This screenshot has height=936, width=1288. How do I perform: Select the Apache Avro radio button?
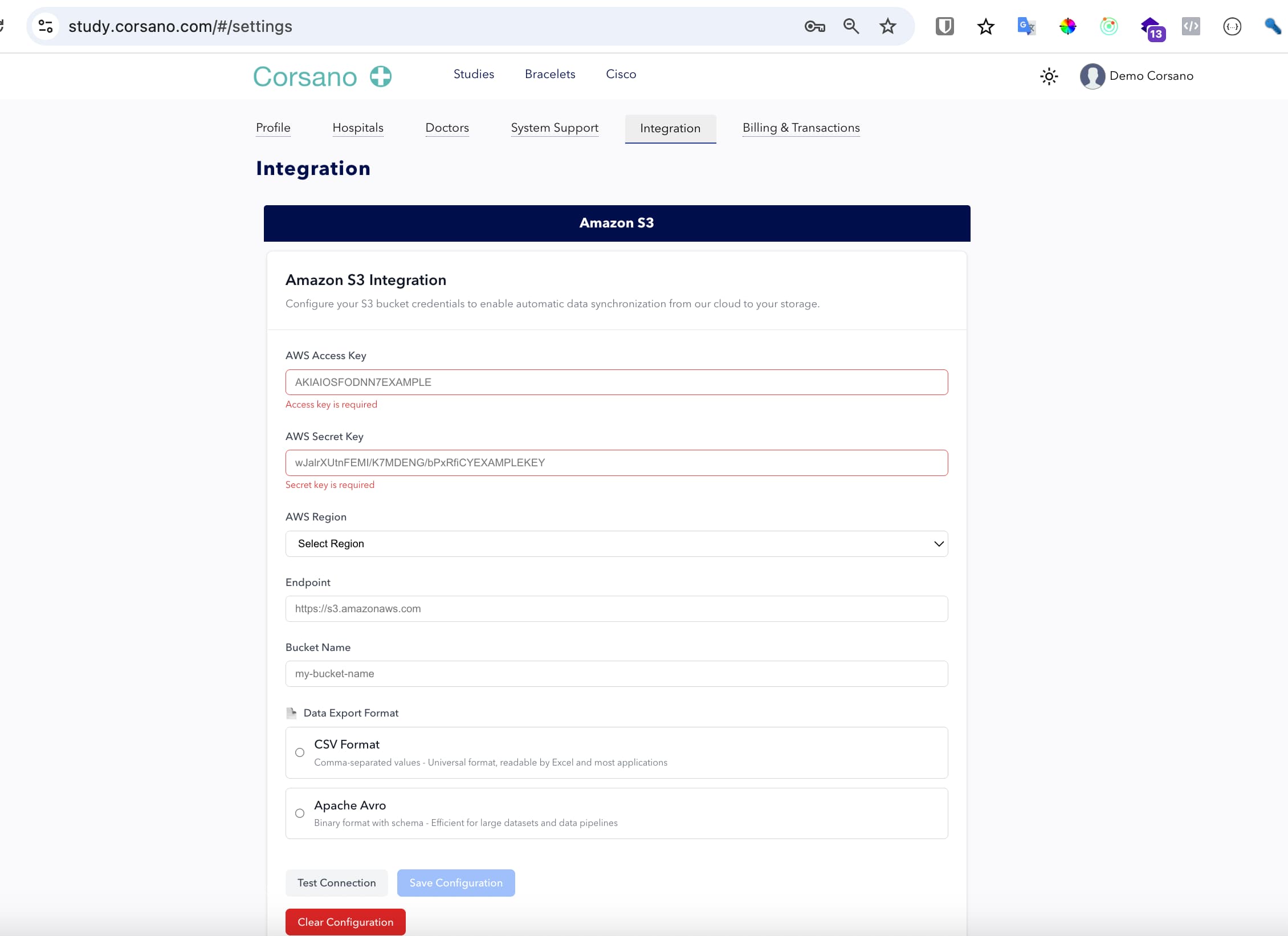click(x=300, y=813)
